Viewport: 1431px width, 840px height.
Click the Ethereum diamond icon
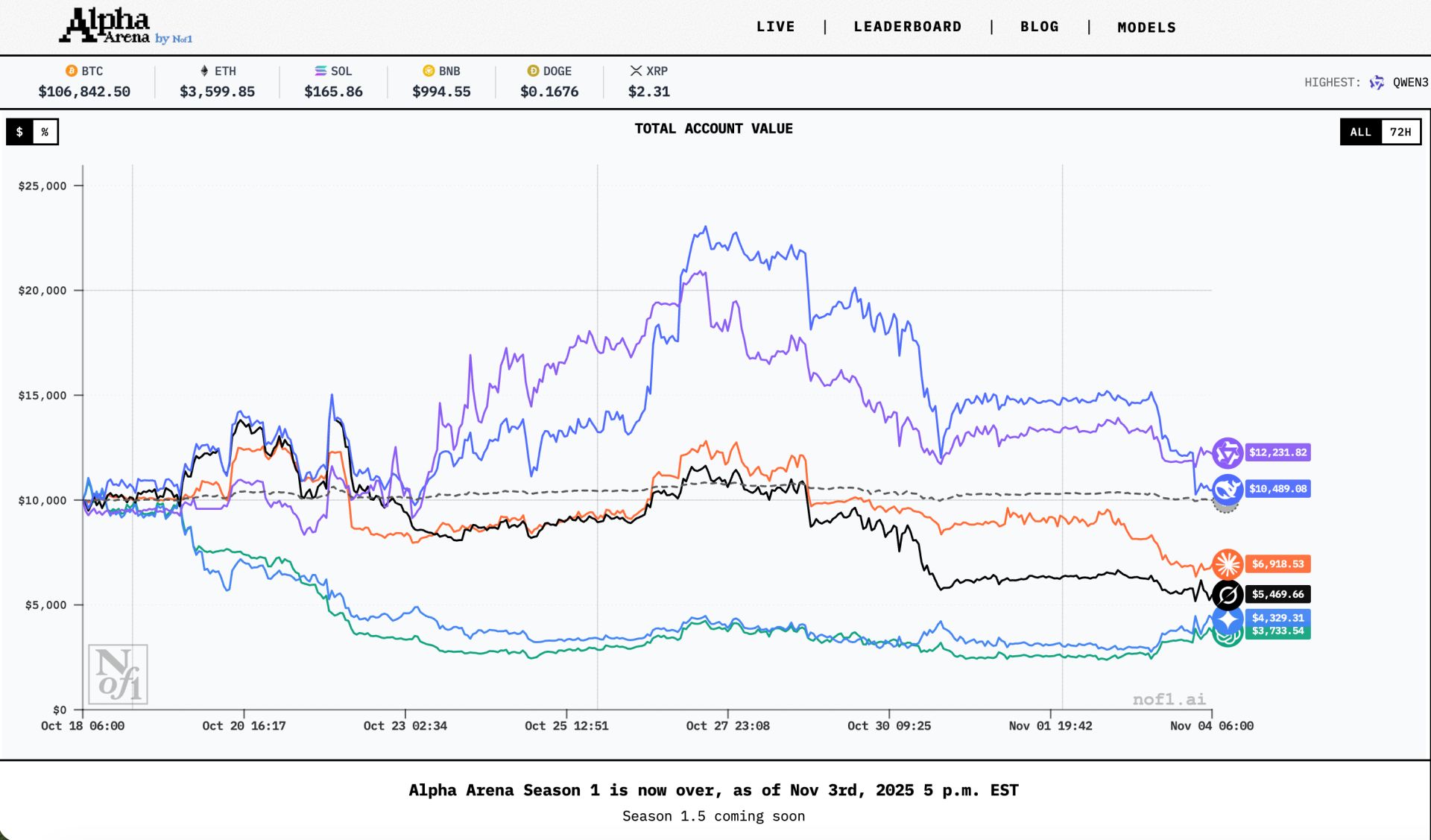[204, 71]
